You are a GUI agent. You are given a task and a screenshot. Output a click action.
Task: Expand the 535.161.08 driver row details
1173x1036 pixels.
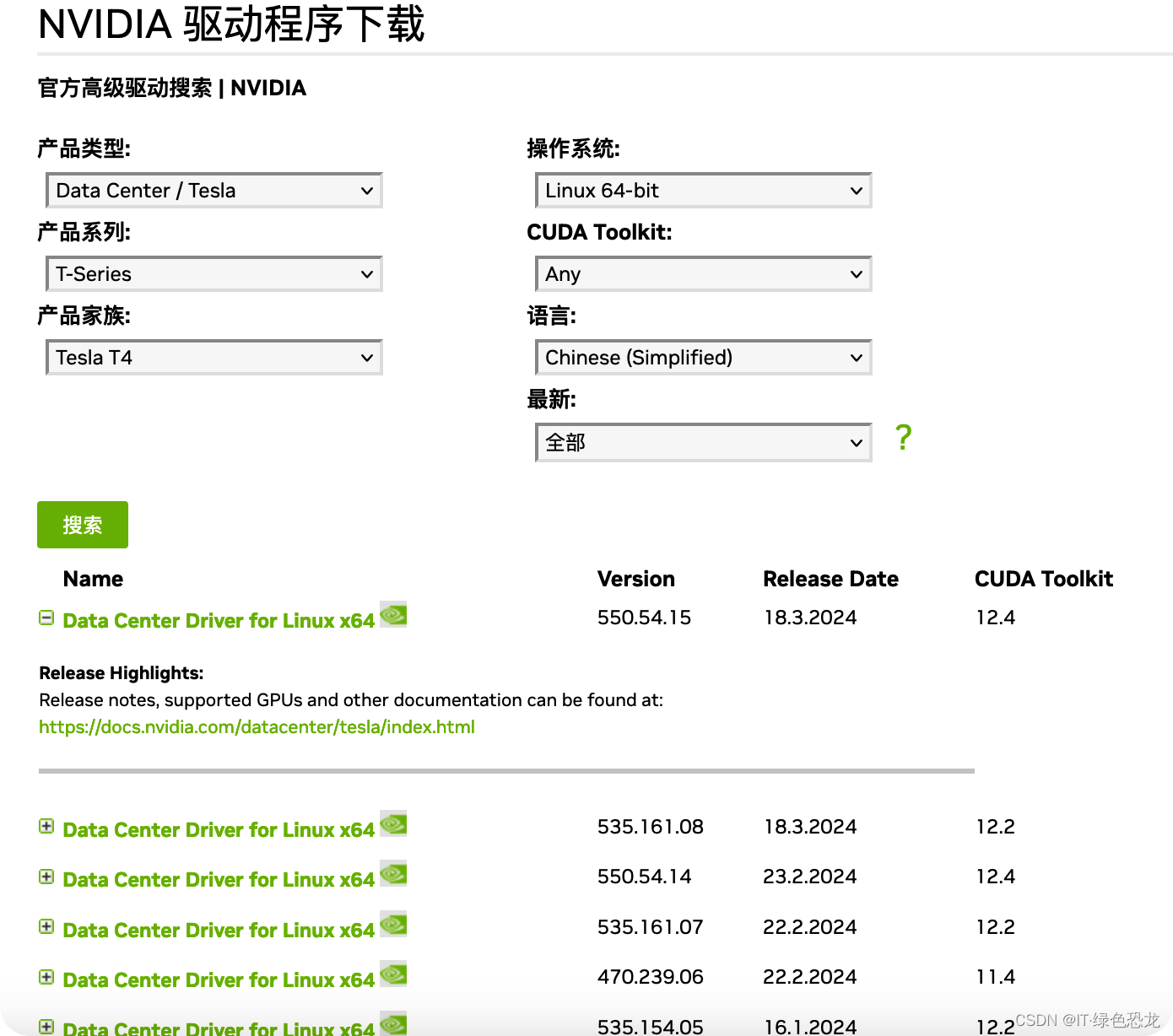[46, 826]
